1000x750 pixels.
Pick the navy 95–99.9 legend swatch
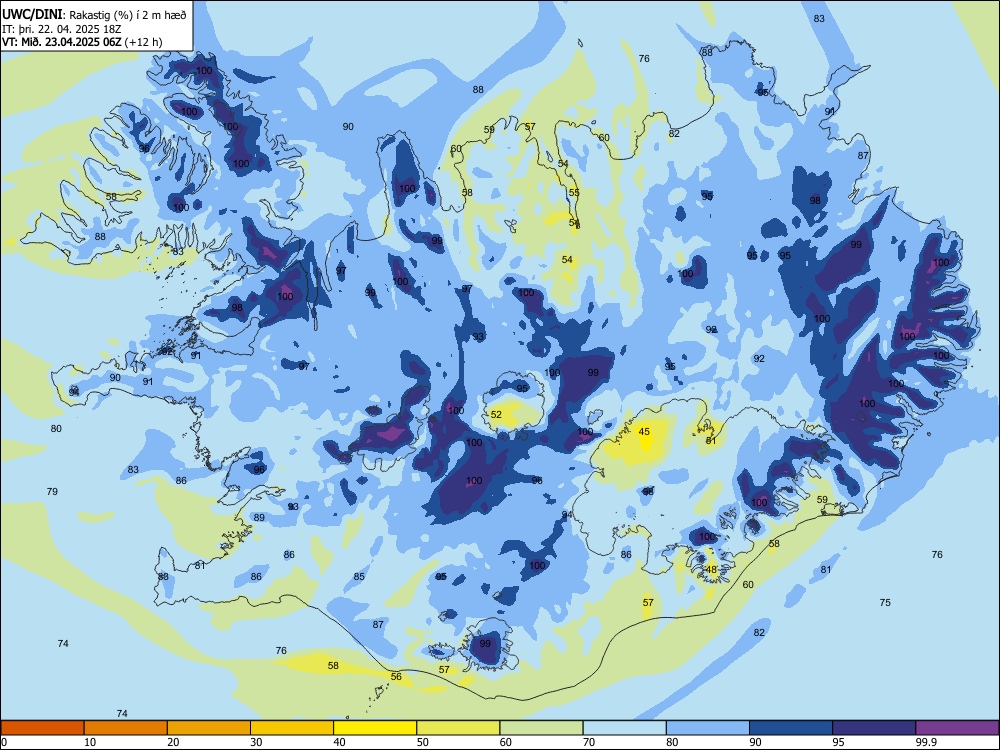(874, 728)
